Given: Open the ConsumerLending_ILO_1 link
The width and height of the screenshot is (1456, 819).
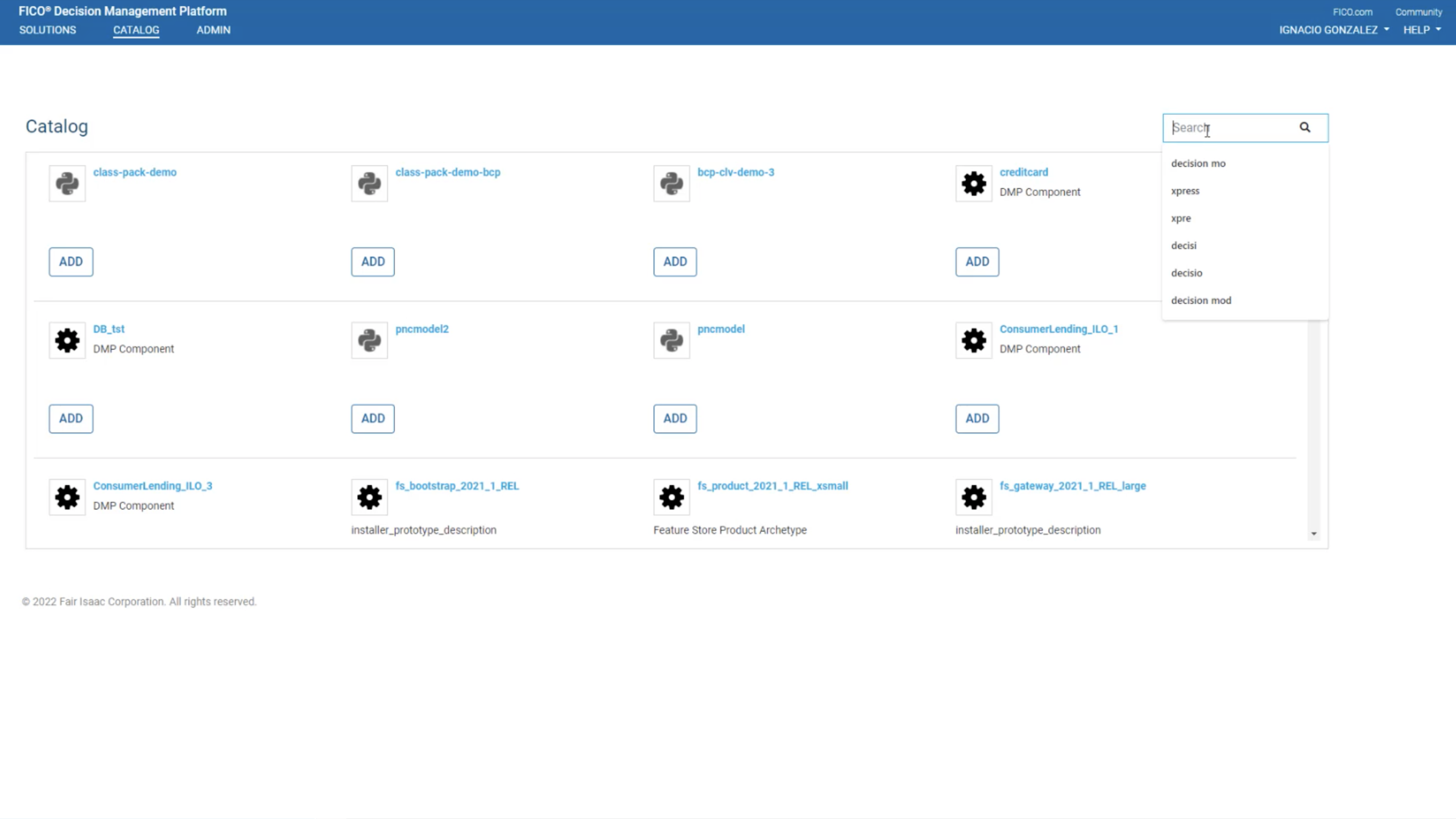Looking at the screenshot, I should coord(1058,329).
